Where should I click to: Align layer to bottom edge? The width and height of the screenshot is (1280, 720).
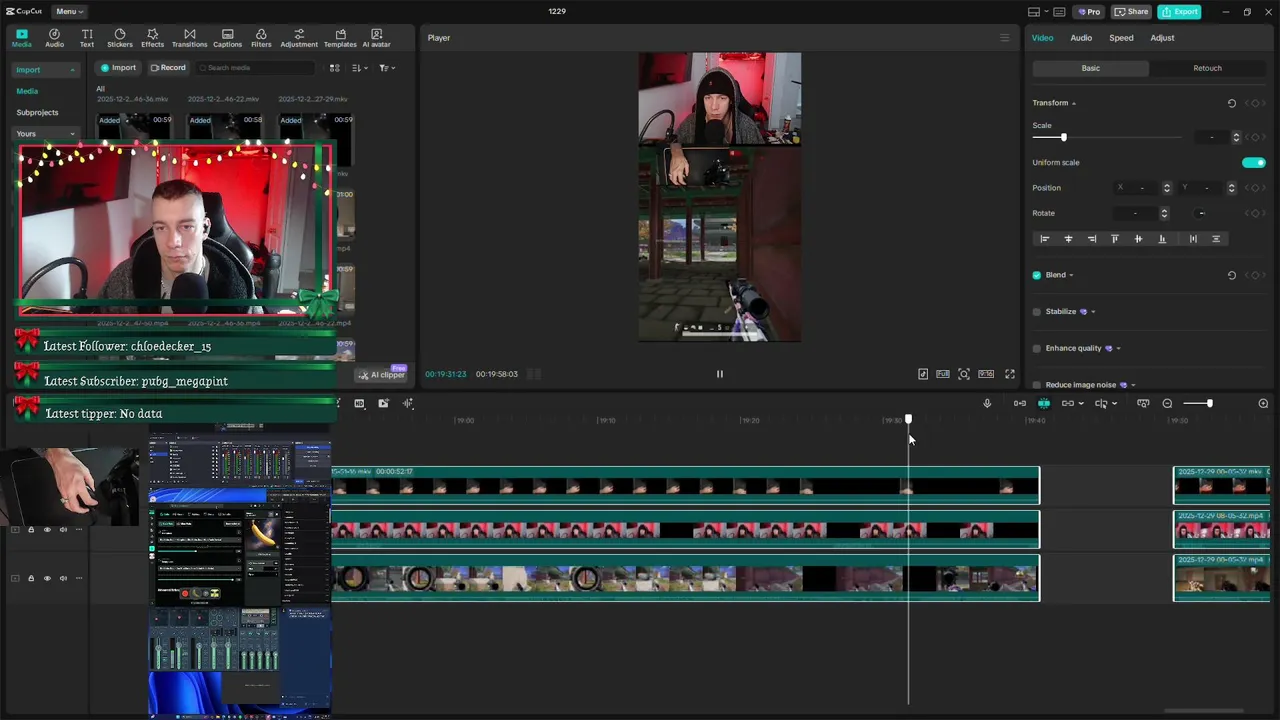tap(1162, 239)
